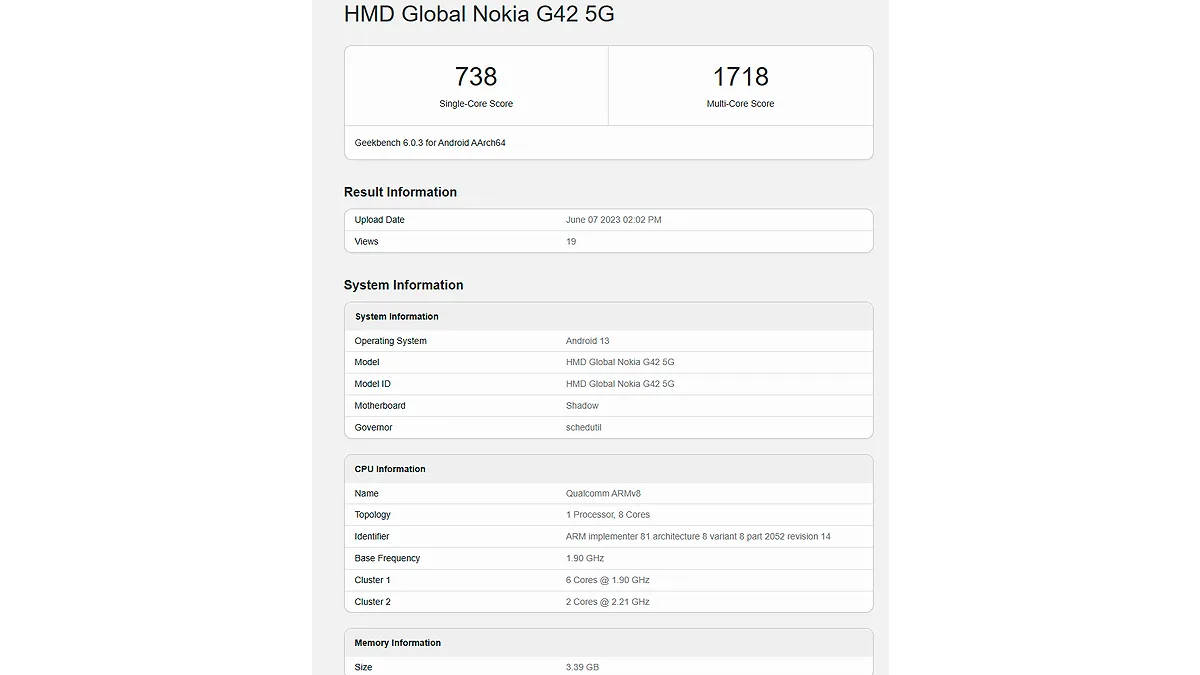Click the Upload Date row value
This screenshot has height=675, width=1200.
(613, 220)
